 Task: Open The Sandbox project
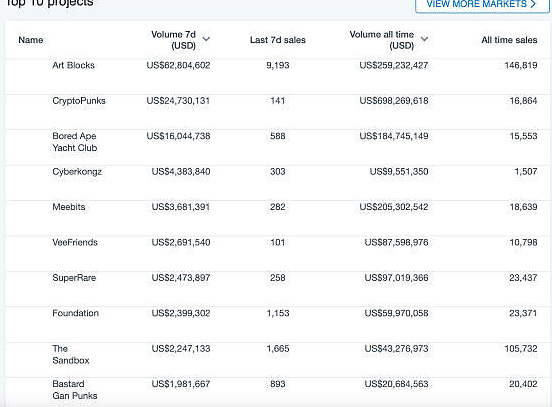tap(71, 355)
